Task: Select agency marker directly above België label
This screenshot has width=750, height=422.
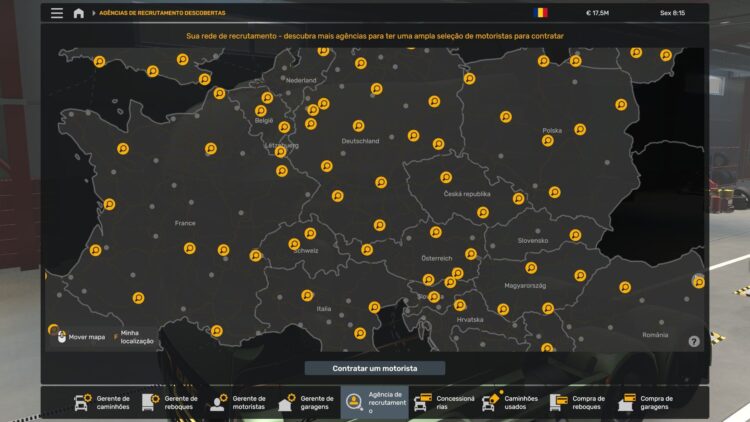Action: tap(261, 111)
